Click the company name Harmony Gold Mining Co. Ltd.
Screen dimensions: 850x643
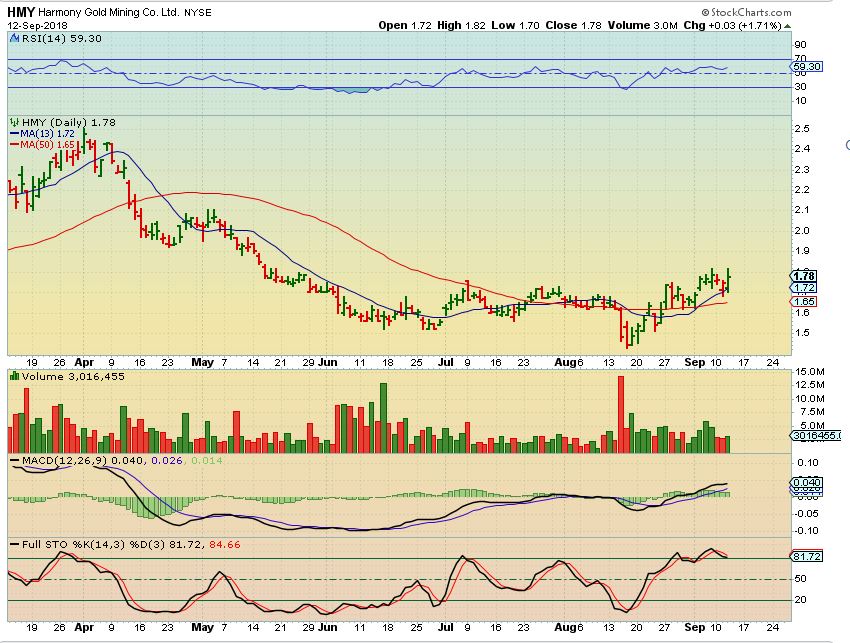click(x=108, y=12)
